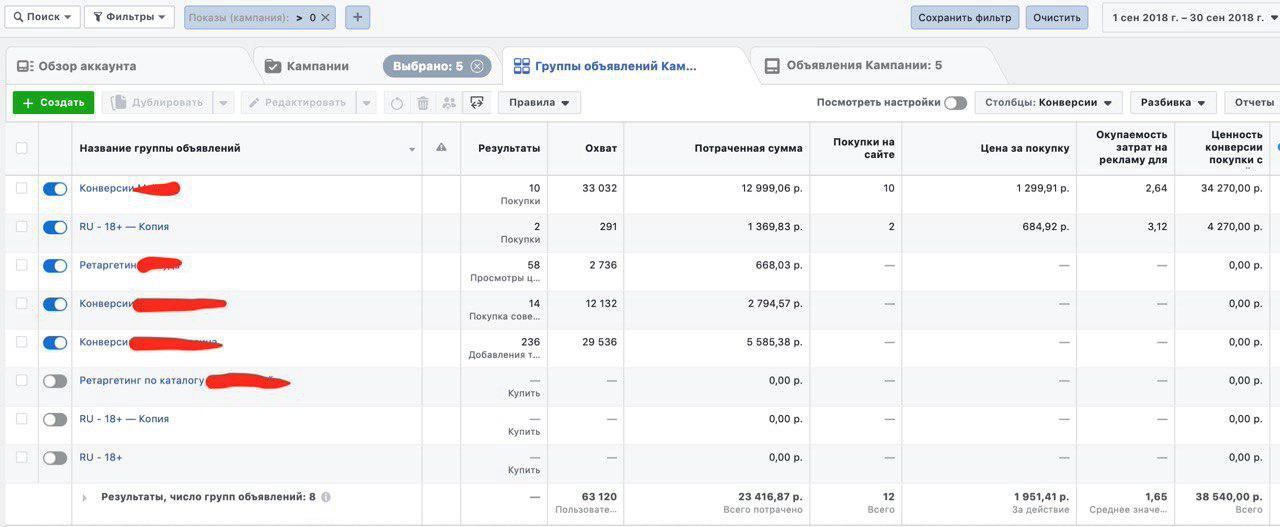1280x527 pixels.
Task: Click the import/export icon beside Правила
Action: [x=477, y=102]
